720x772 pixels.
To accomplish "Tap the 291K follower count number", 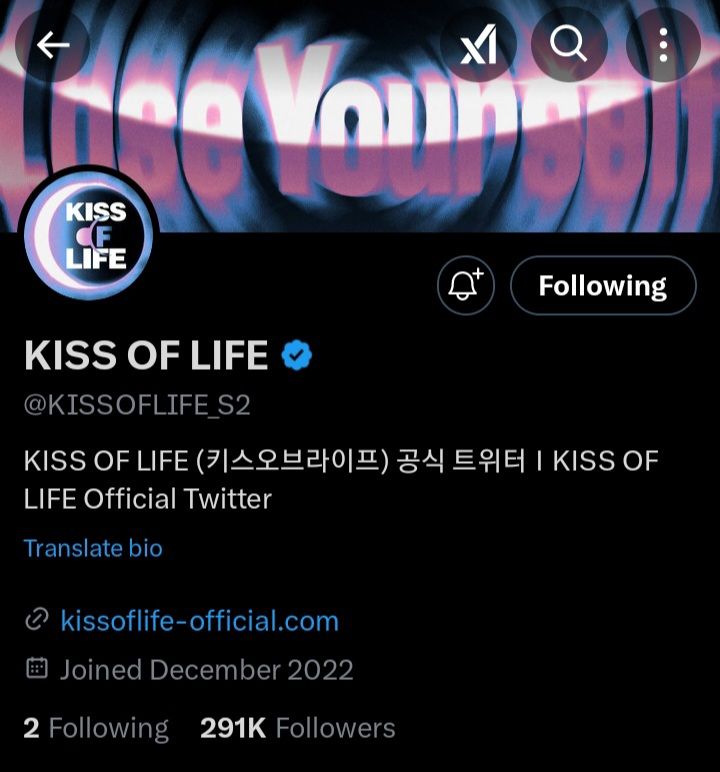I will pos(233,728).
